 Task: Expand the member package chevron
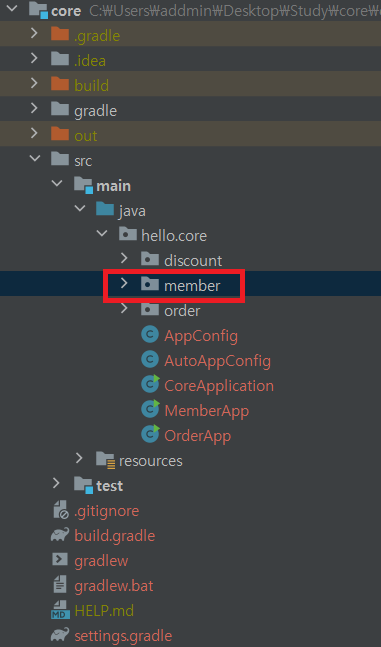[x=123, y=283]
